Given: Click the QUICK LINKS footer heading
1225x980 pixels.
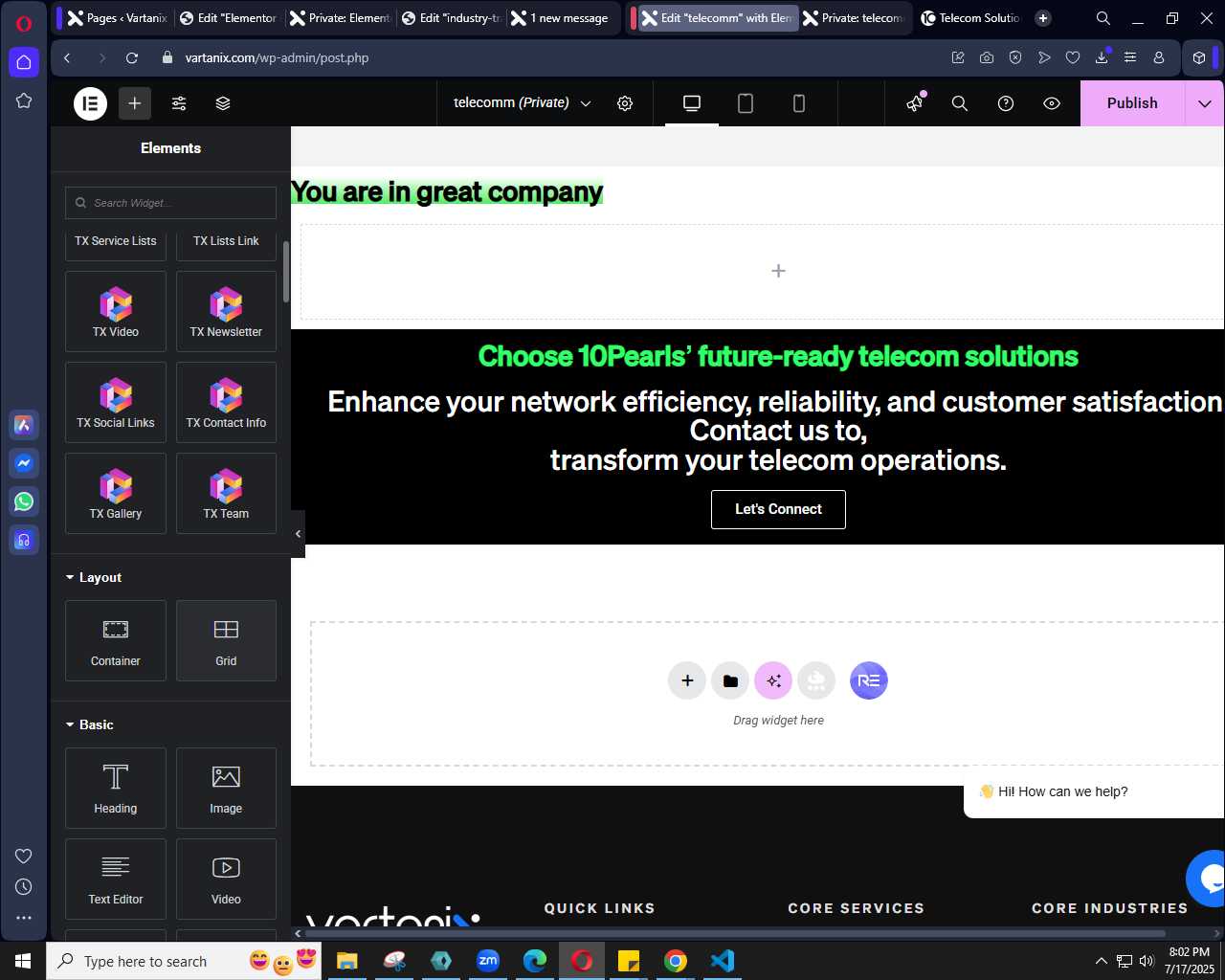Looking at the screenshot, I should pyautogui.click(x=599, y=908).
